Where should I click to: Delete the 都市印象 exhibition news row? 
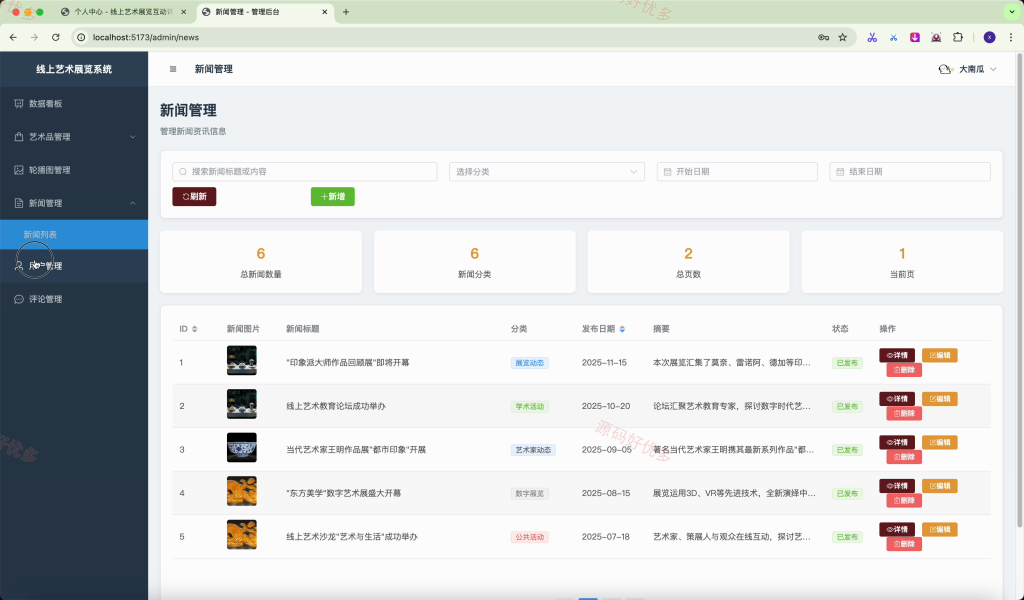click(904, 457)
